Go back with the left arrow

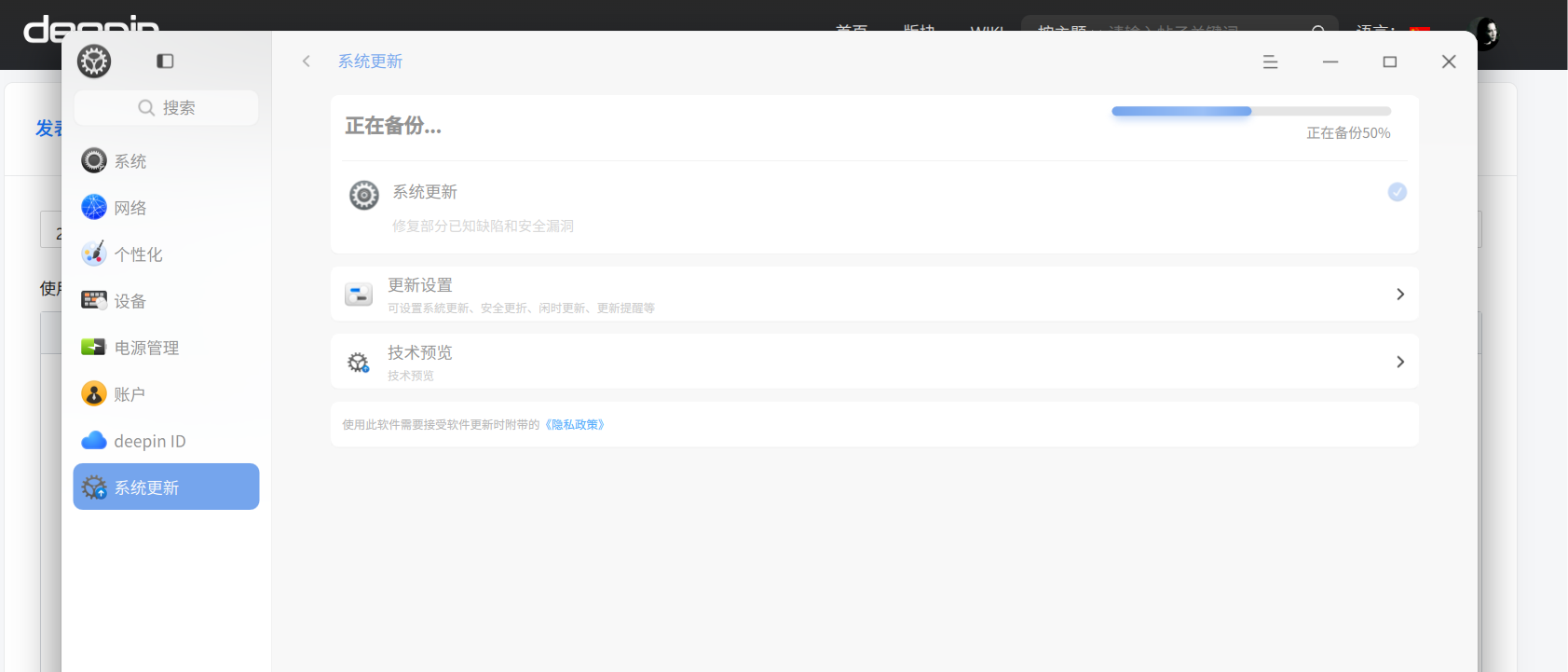coord(306,62)
